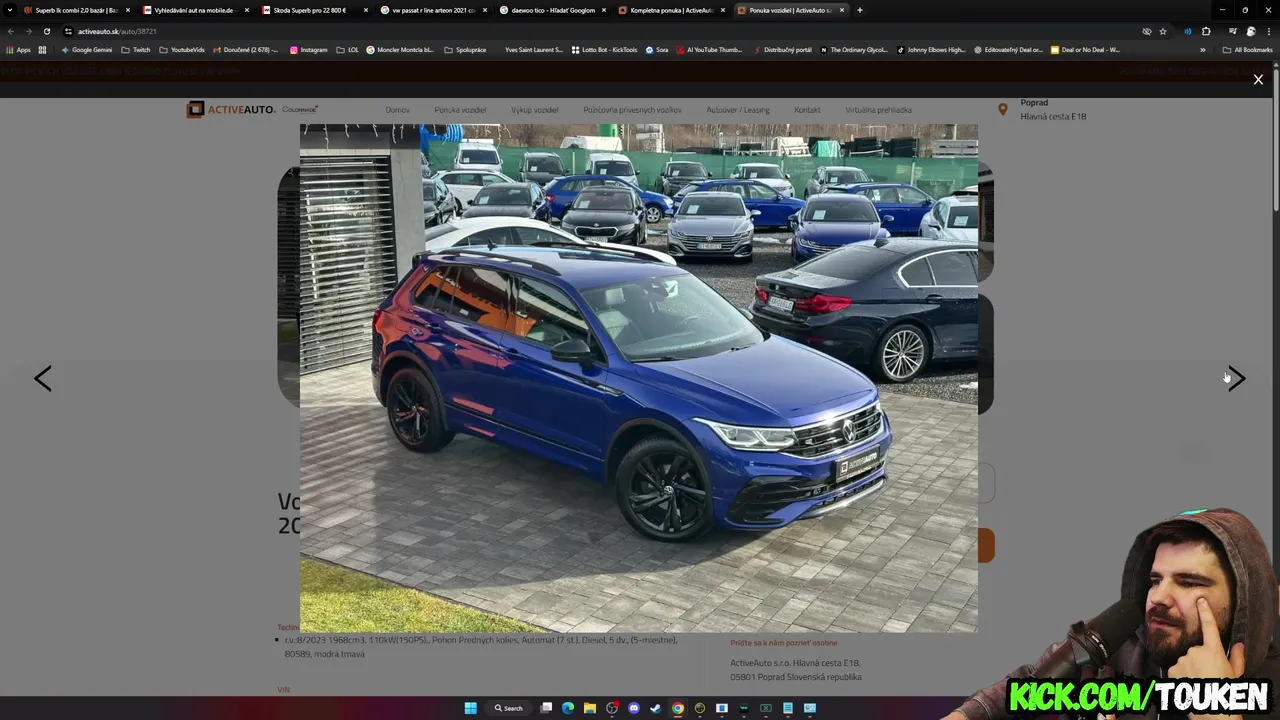This screenshot has height=720, width=1280.
Task: Open Chrome tab search dropdown
Action: (10, 10)
